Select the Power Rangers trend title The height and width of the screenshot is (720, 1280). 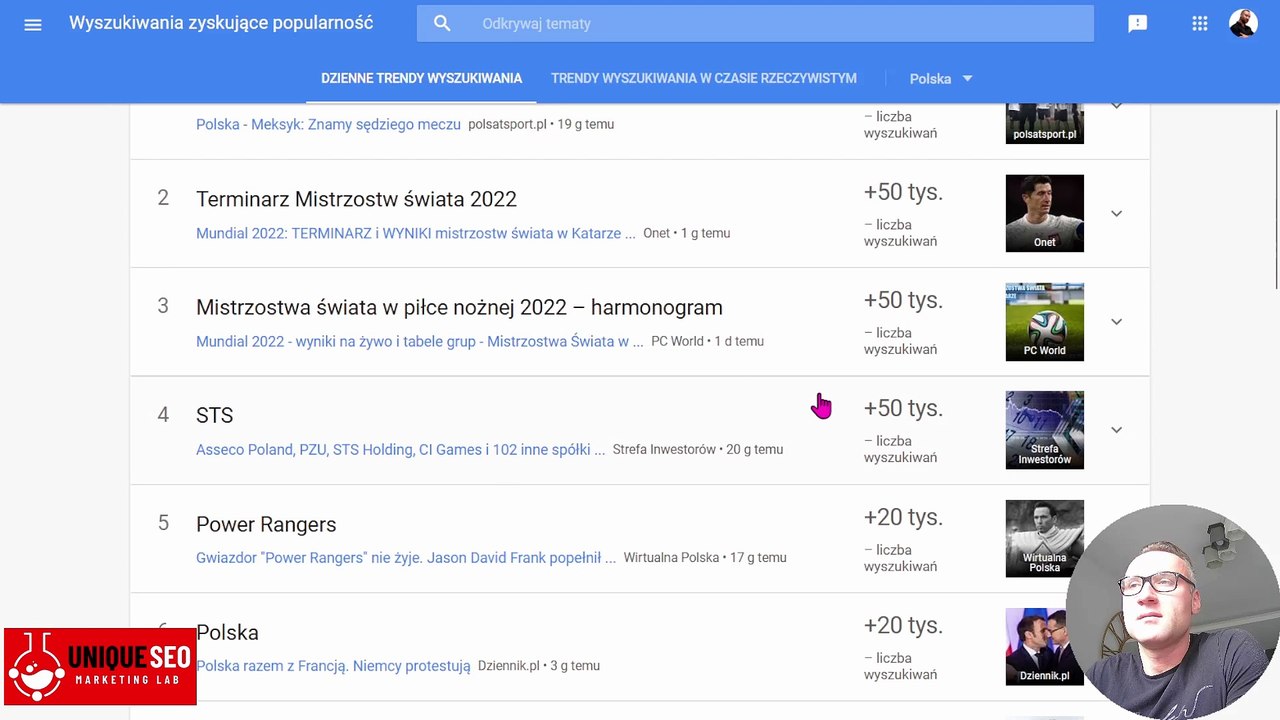tap(266, 524)
